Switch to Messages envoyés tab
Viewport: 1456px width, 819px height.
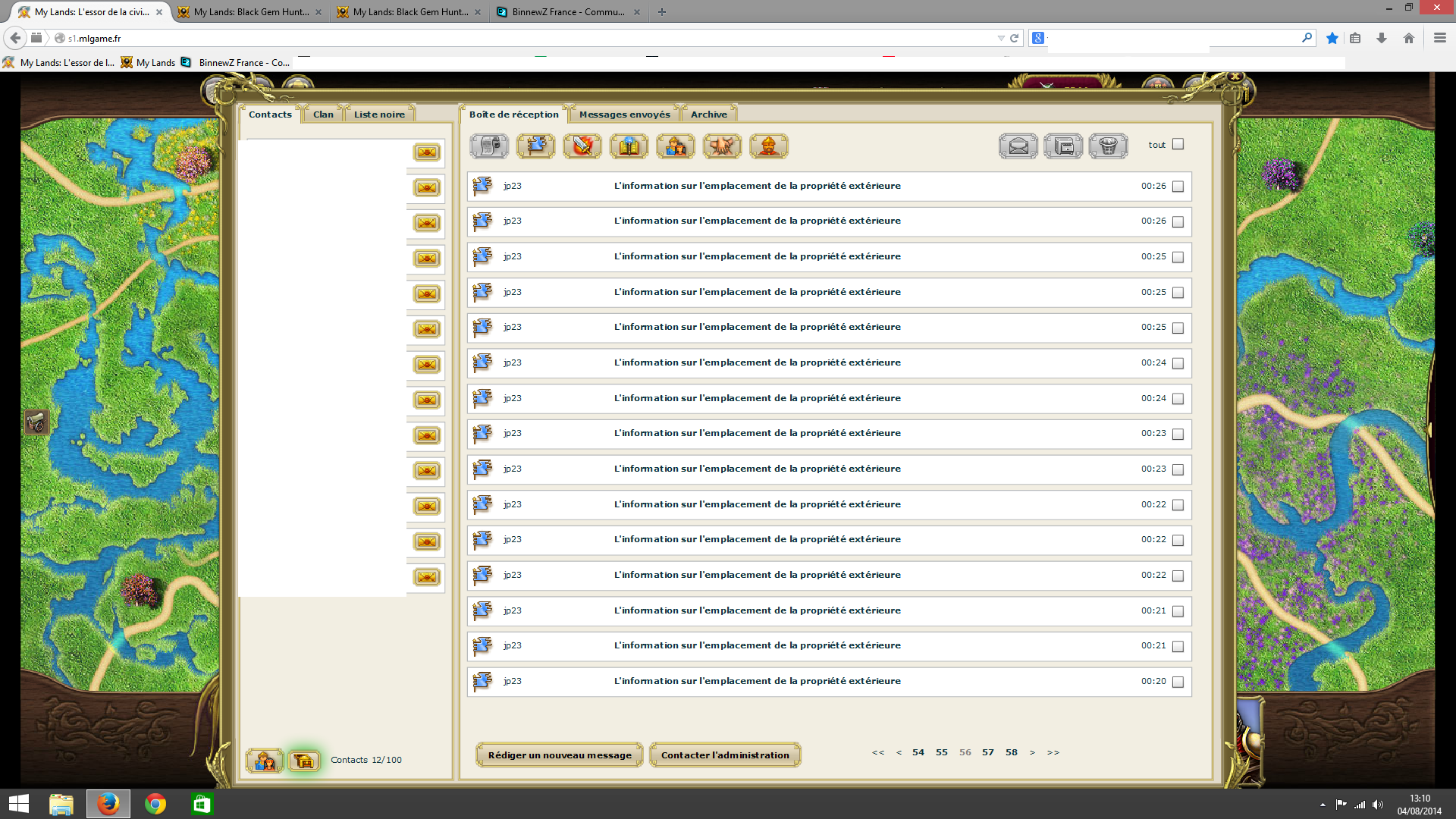[x=624, y=115]
